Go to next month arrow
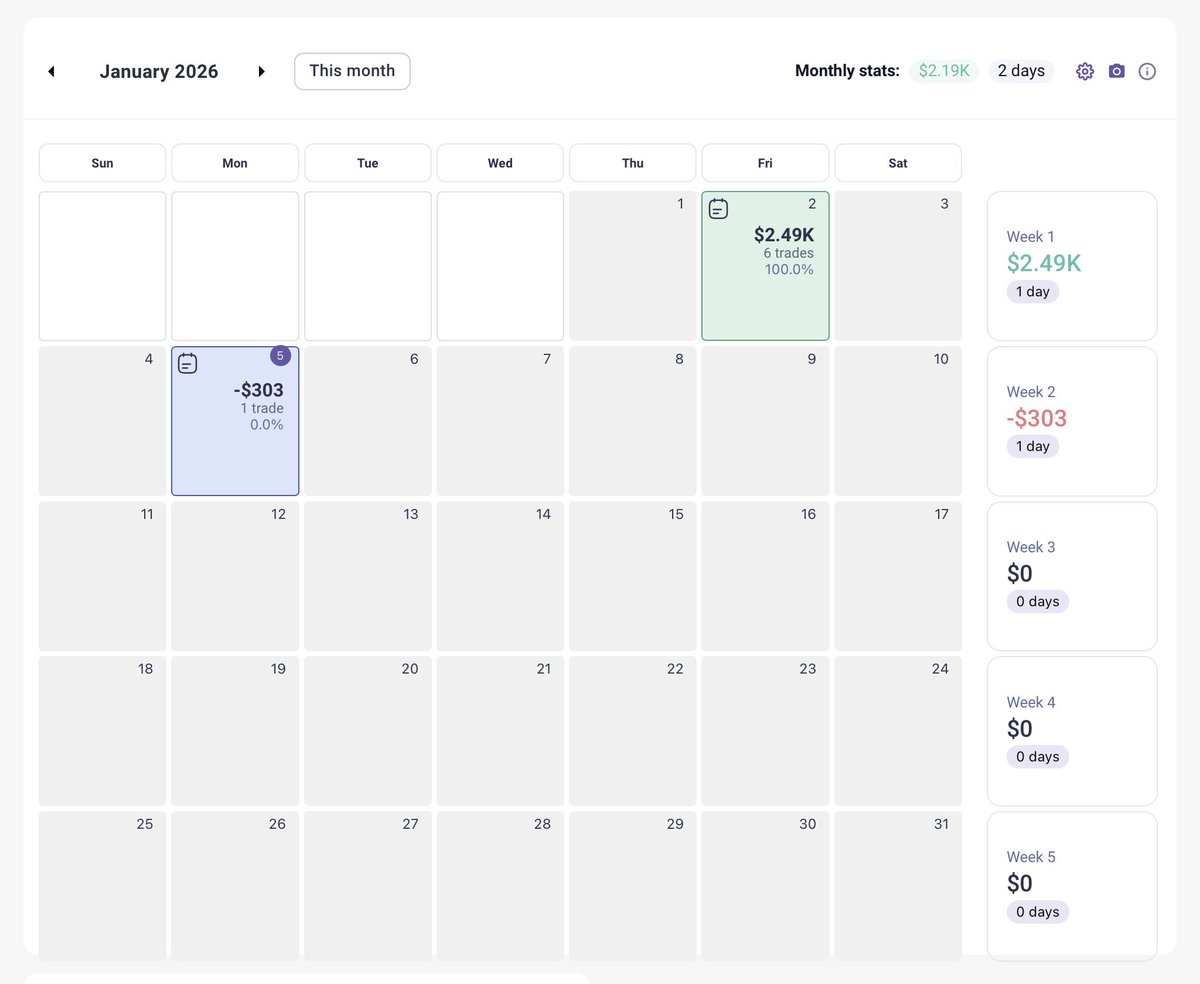1200x984 pixels. (262, 72)
